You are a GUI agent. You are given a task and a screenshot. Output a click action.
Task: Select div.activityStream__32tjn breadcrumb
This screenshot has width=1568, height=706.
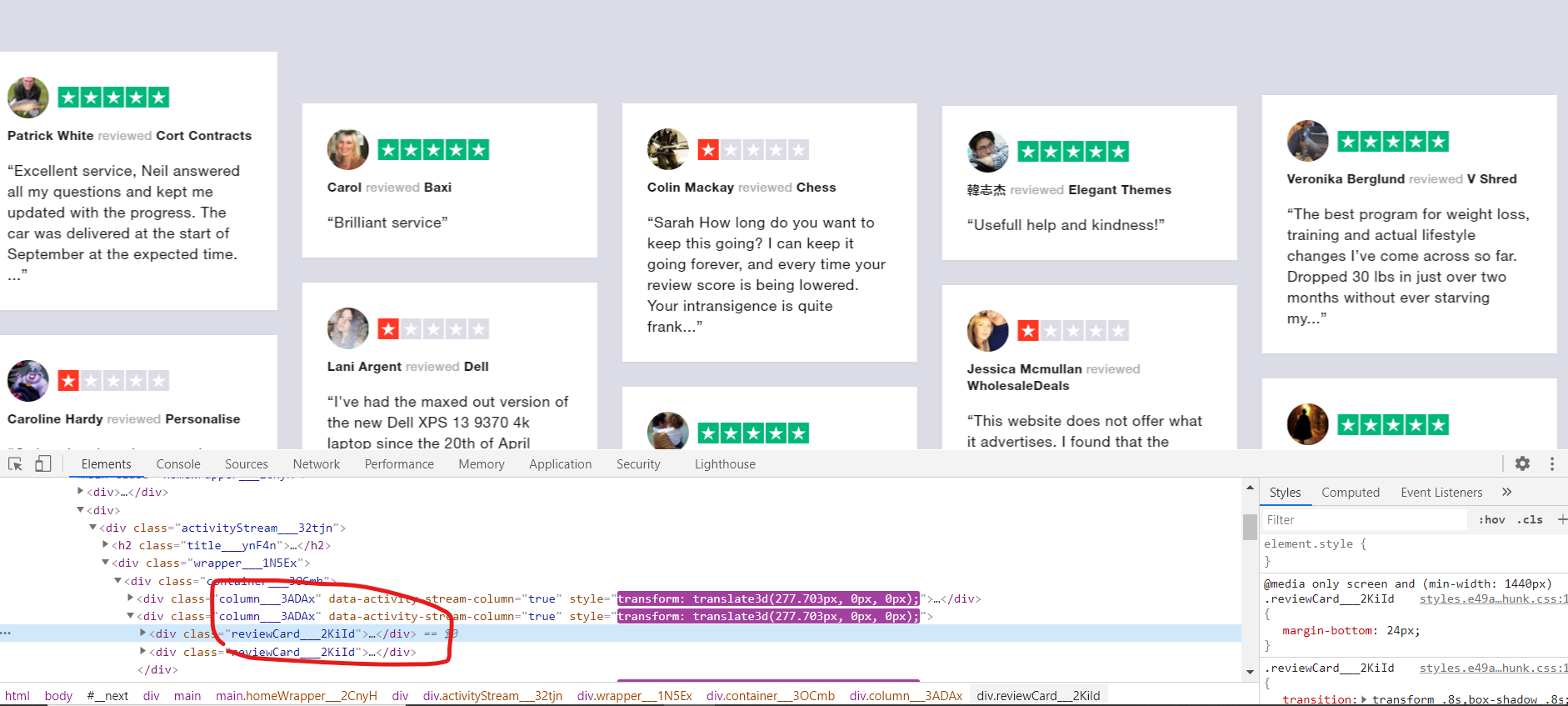pyautogui.click(x=492, y=695)
